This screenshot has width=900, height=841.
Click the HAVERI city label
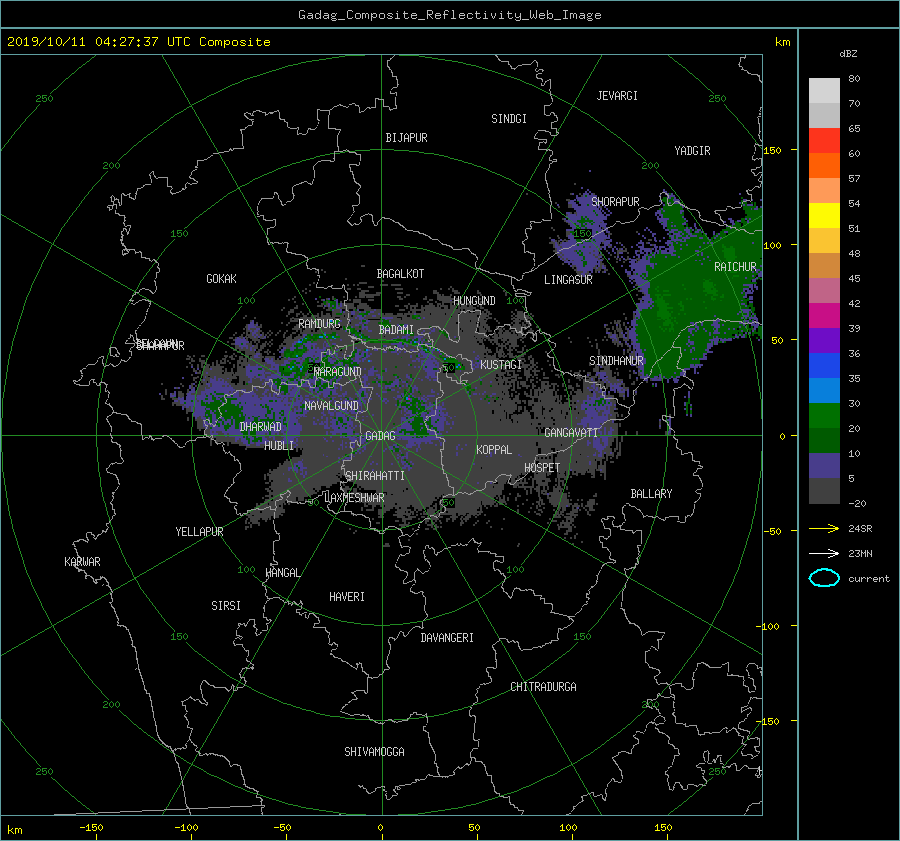click(347, 597)
